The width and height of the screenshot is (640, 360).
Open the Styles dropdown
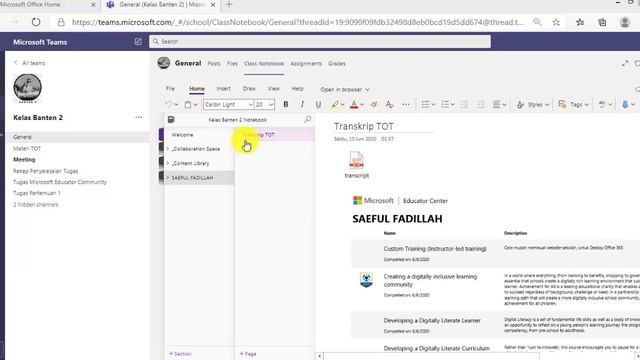(x=533, y=104)
